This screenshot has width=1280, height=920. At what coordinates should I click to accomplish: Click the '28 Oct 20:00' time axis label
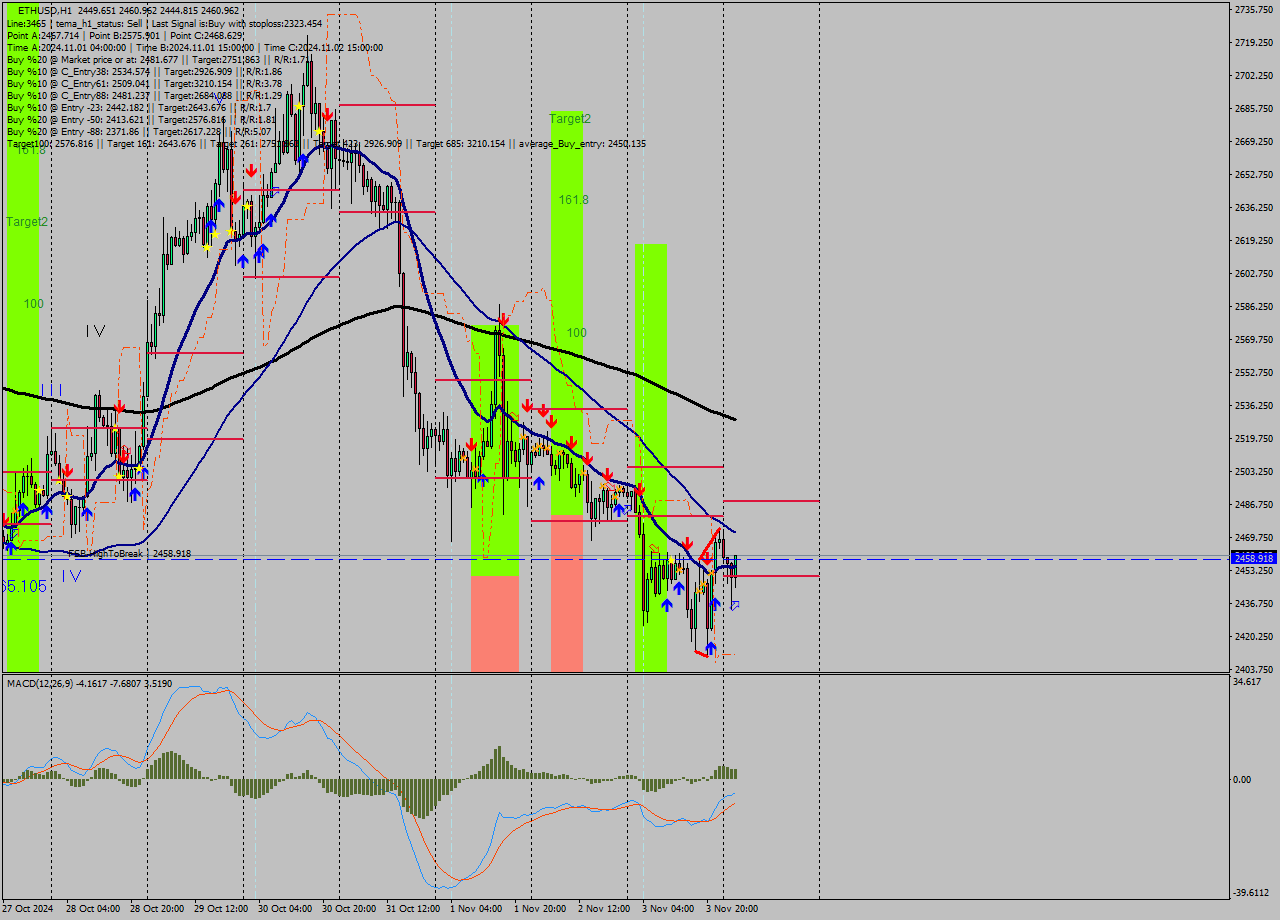point(155,909)
